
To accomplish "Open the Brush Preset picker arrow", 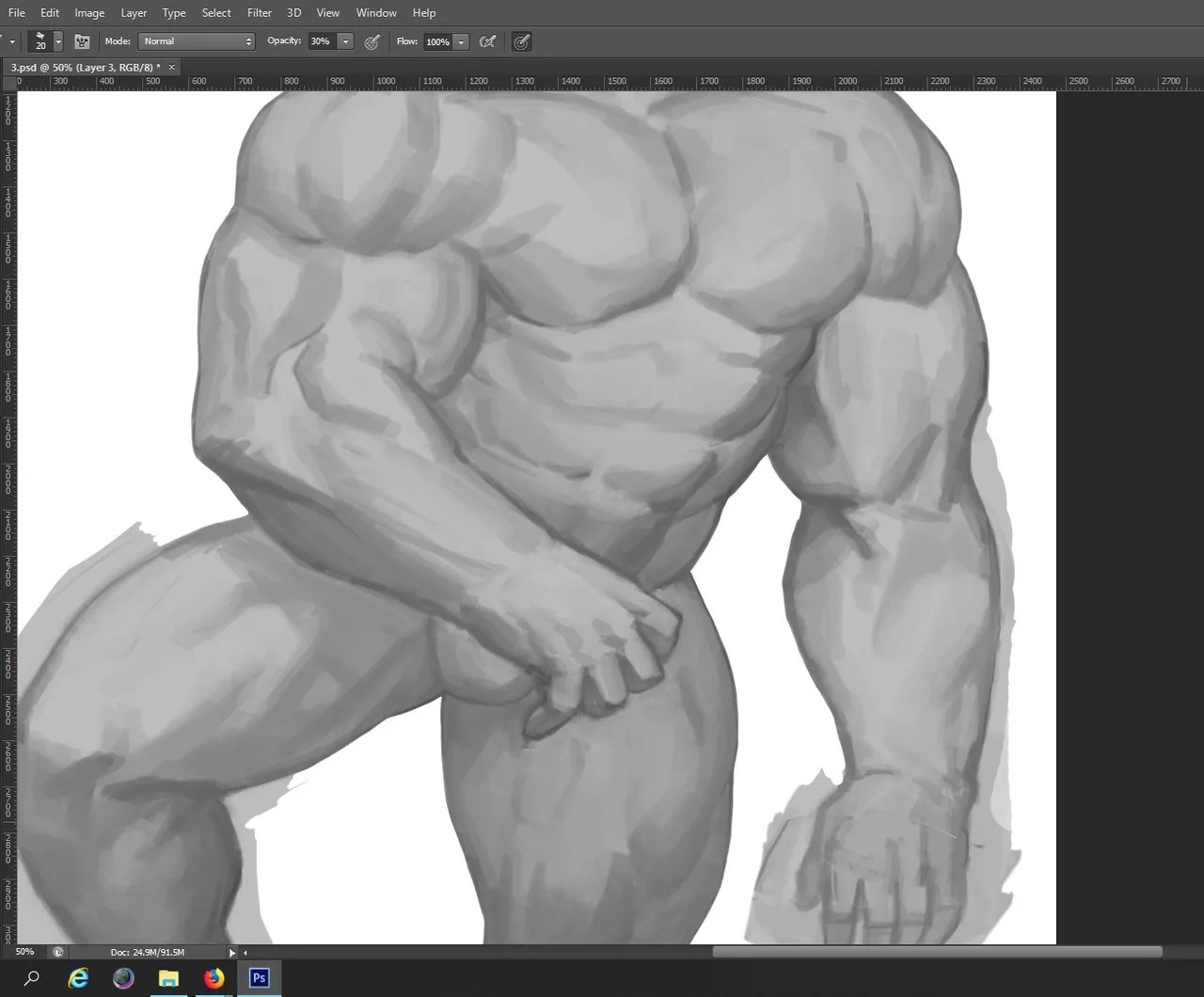I will click(58, 41).
